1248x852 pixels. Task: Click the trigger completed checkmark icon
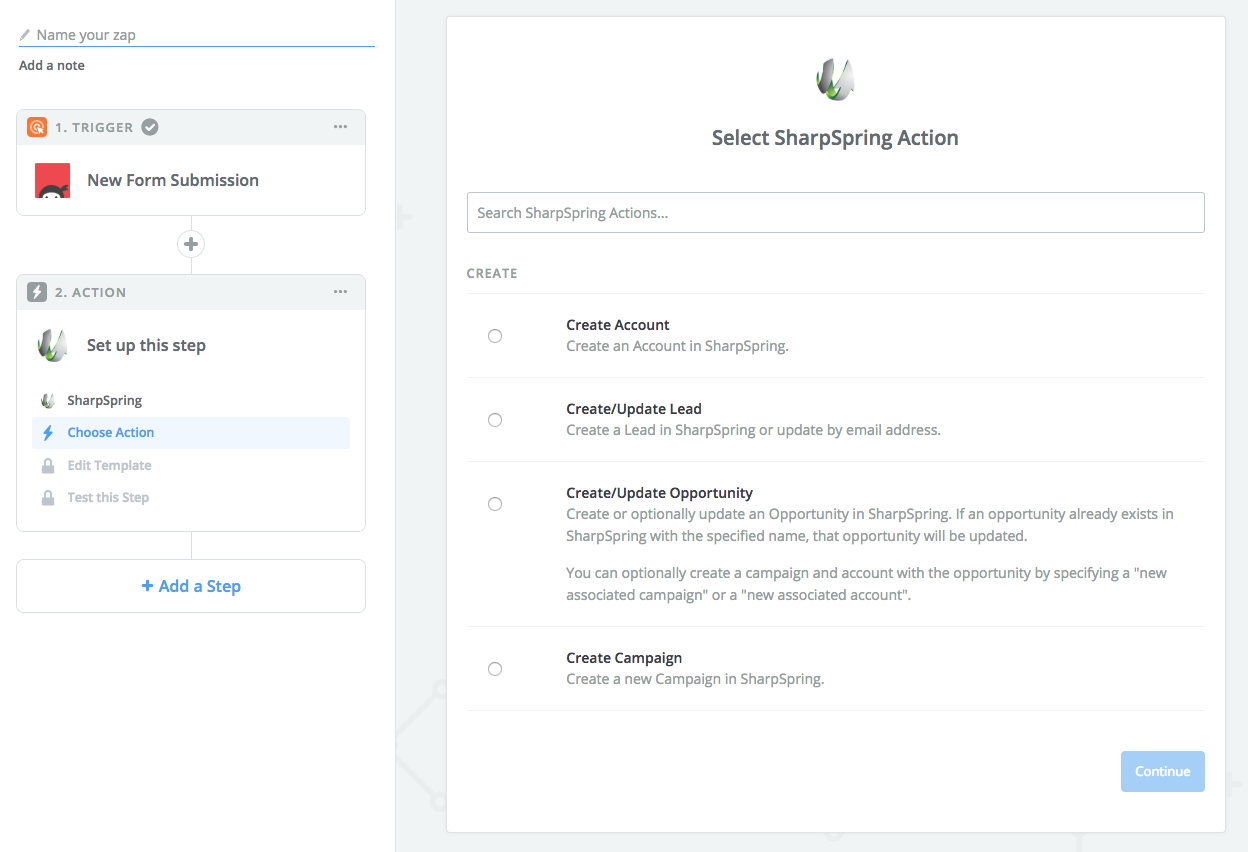tap(150, 127)
